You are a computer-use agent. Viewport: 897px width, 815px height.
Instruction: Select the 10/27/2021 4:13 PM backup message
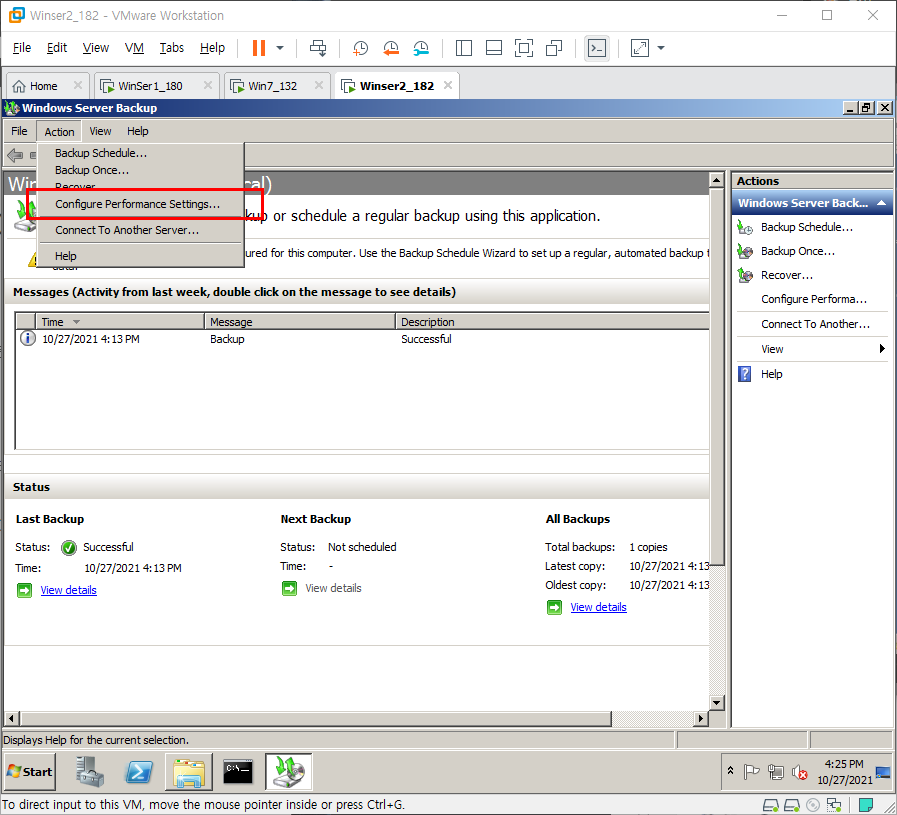(363, 339)
